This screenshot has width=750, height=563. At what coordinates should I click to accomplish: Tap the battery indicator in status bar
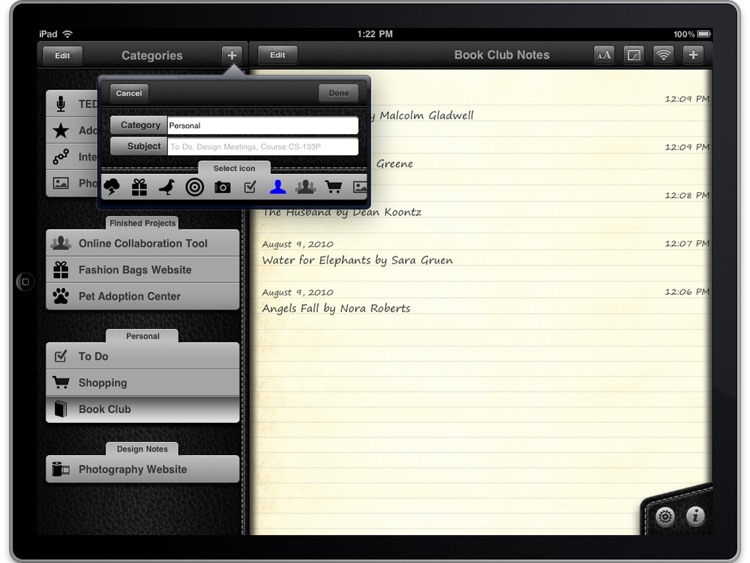click(x=704, y=34)
